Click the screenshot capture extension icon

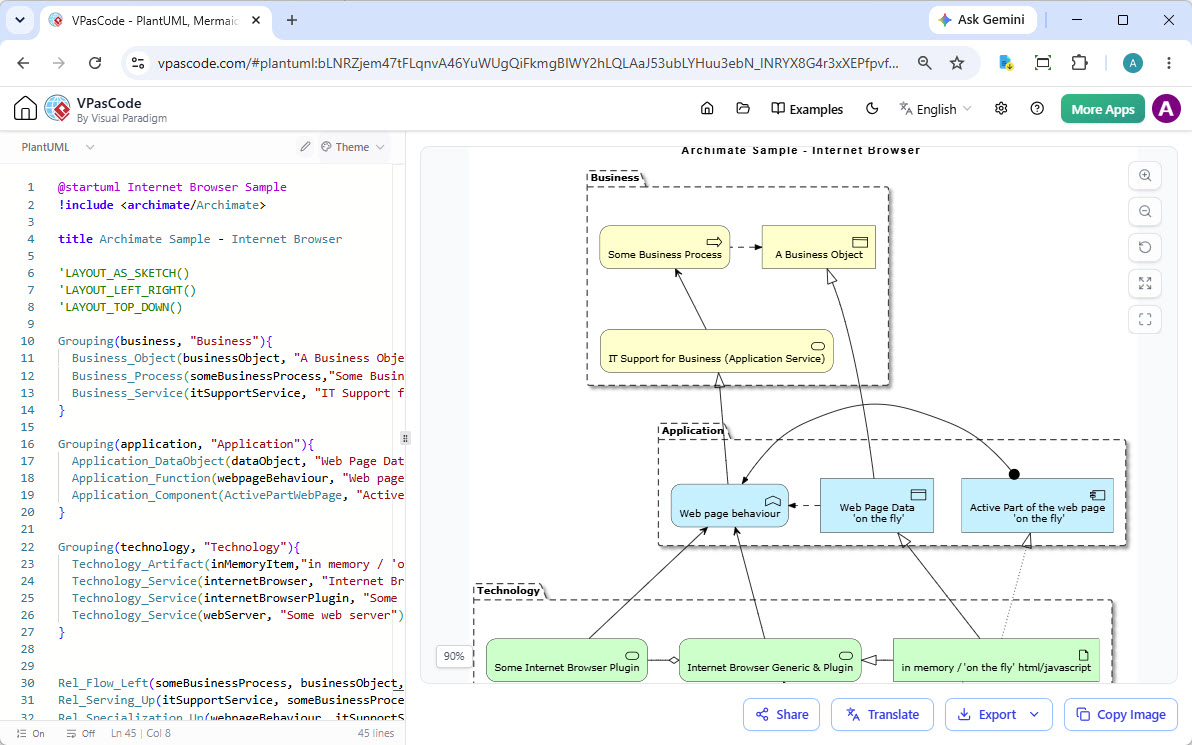click(1043, 63)
